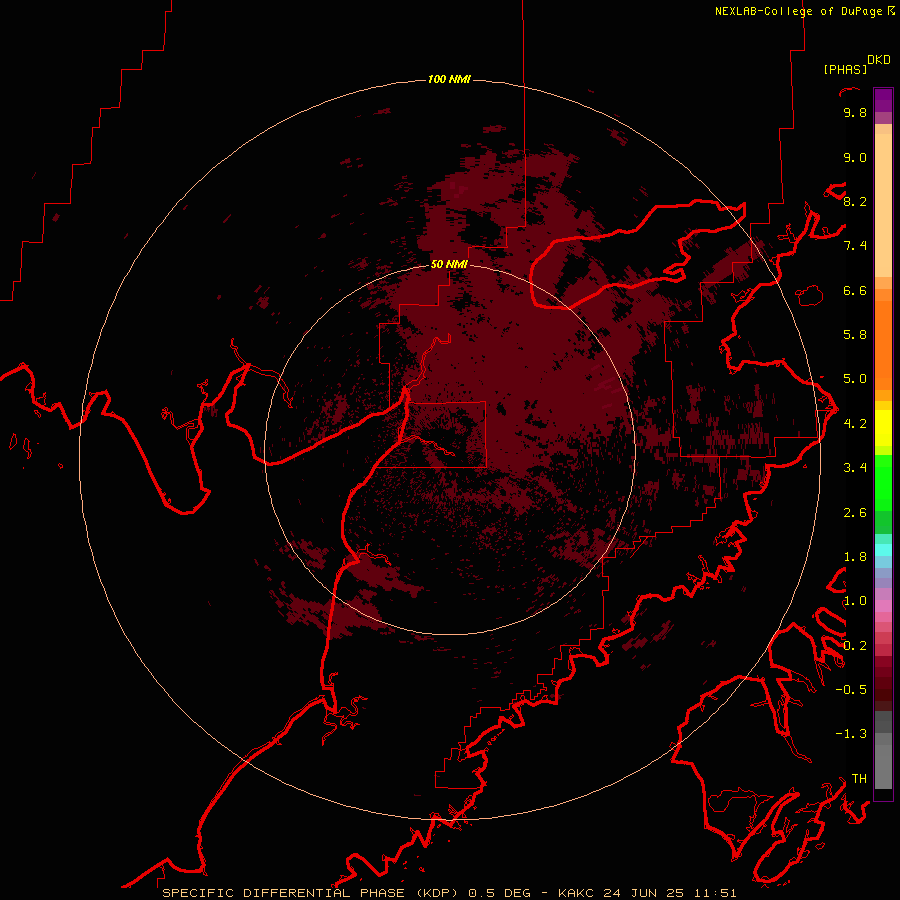Click the -1.3 color scale value
The height and width of the screenshot is (900, 900).
(851, 734)
